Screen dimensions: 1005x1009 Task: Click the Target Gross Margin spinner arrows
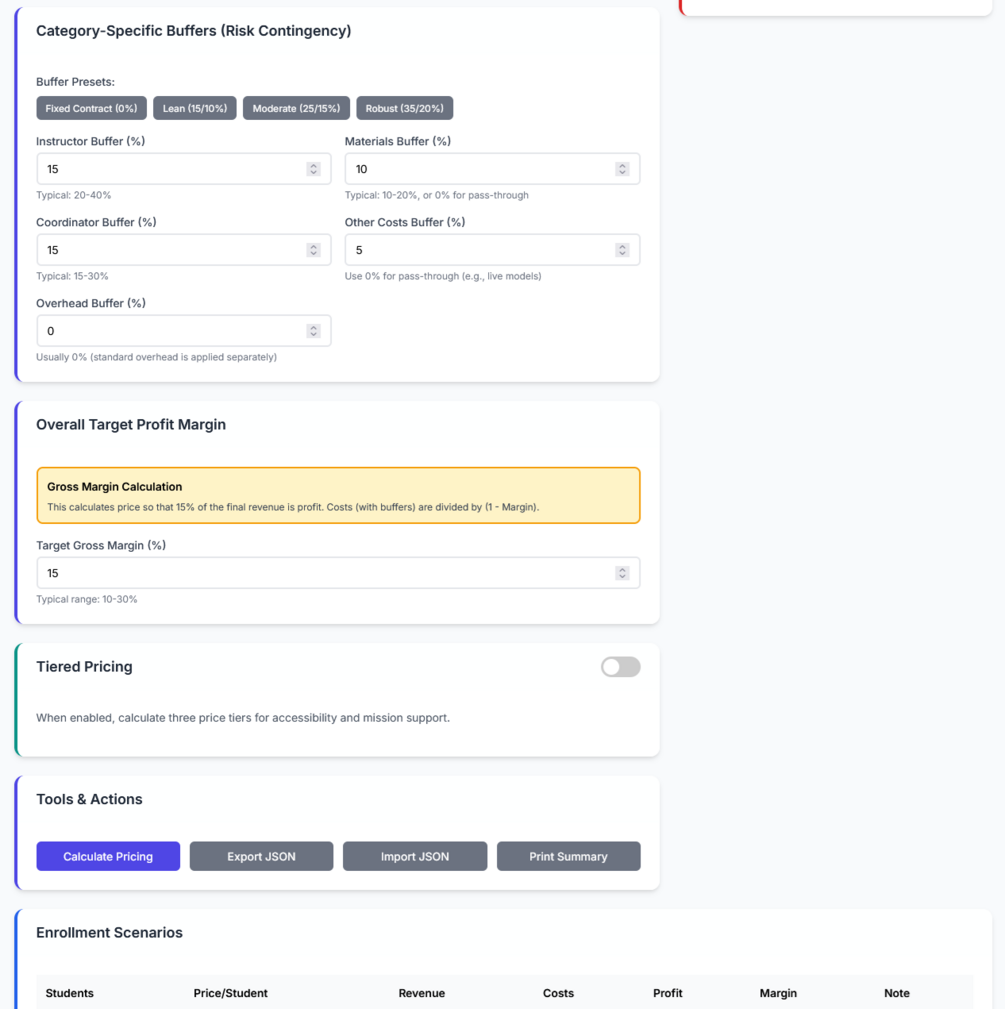[x=622, y=573]
